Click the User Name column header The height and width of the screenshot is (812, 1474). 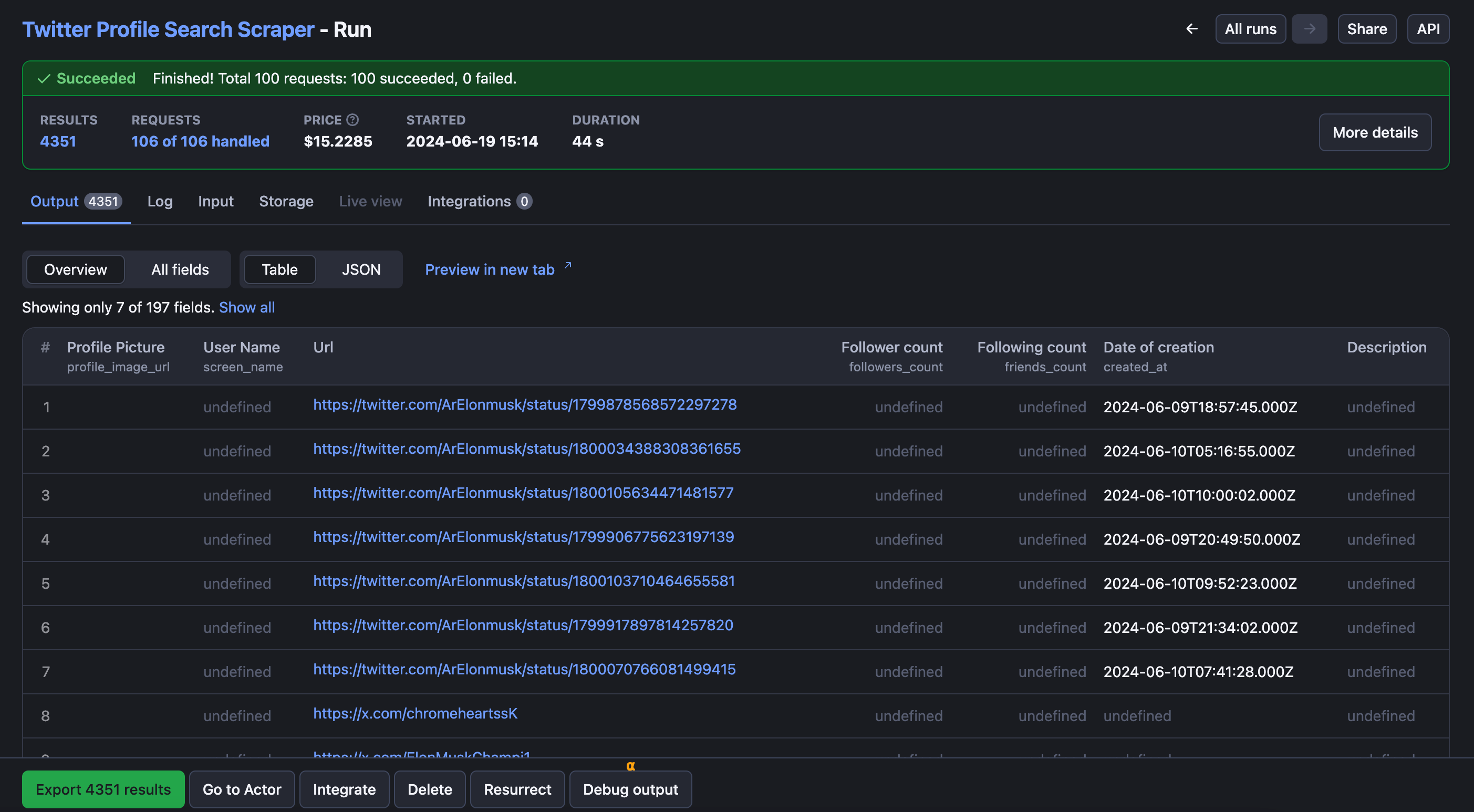tap(242, 347)
